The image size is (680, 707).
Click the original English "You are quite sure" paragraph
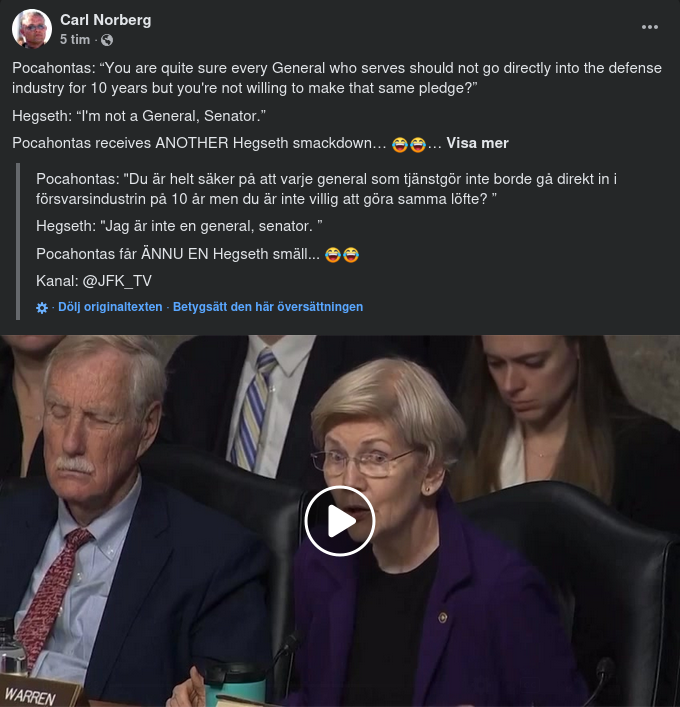pyautogui.click(x=337, y=78)
